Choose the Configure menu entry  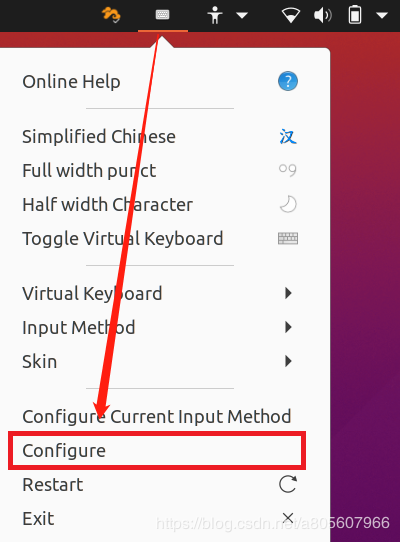point(157,450)
